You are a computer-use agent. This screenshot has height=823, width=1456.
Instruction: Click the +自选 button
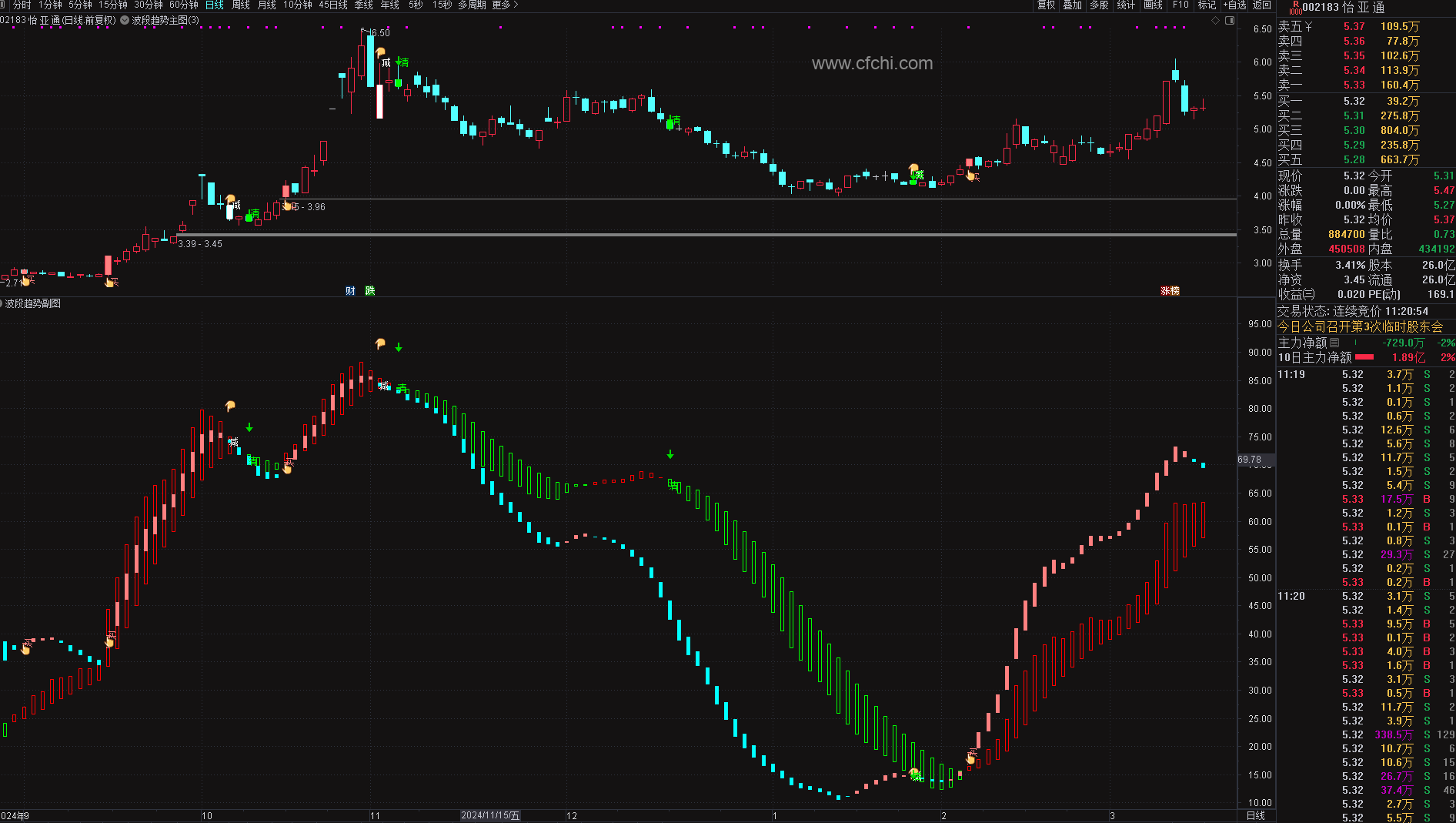coord(1234,5)
